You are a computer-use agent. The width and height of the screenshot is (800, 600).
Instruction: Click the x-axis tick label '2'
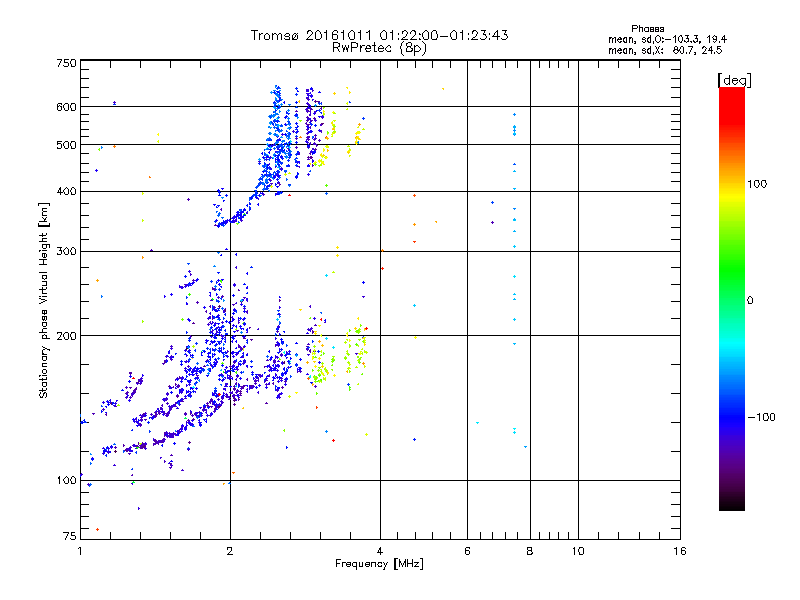pos(230,551)
